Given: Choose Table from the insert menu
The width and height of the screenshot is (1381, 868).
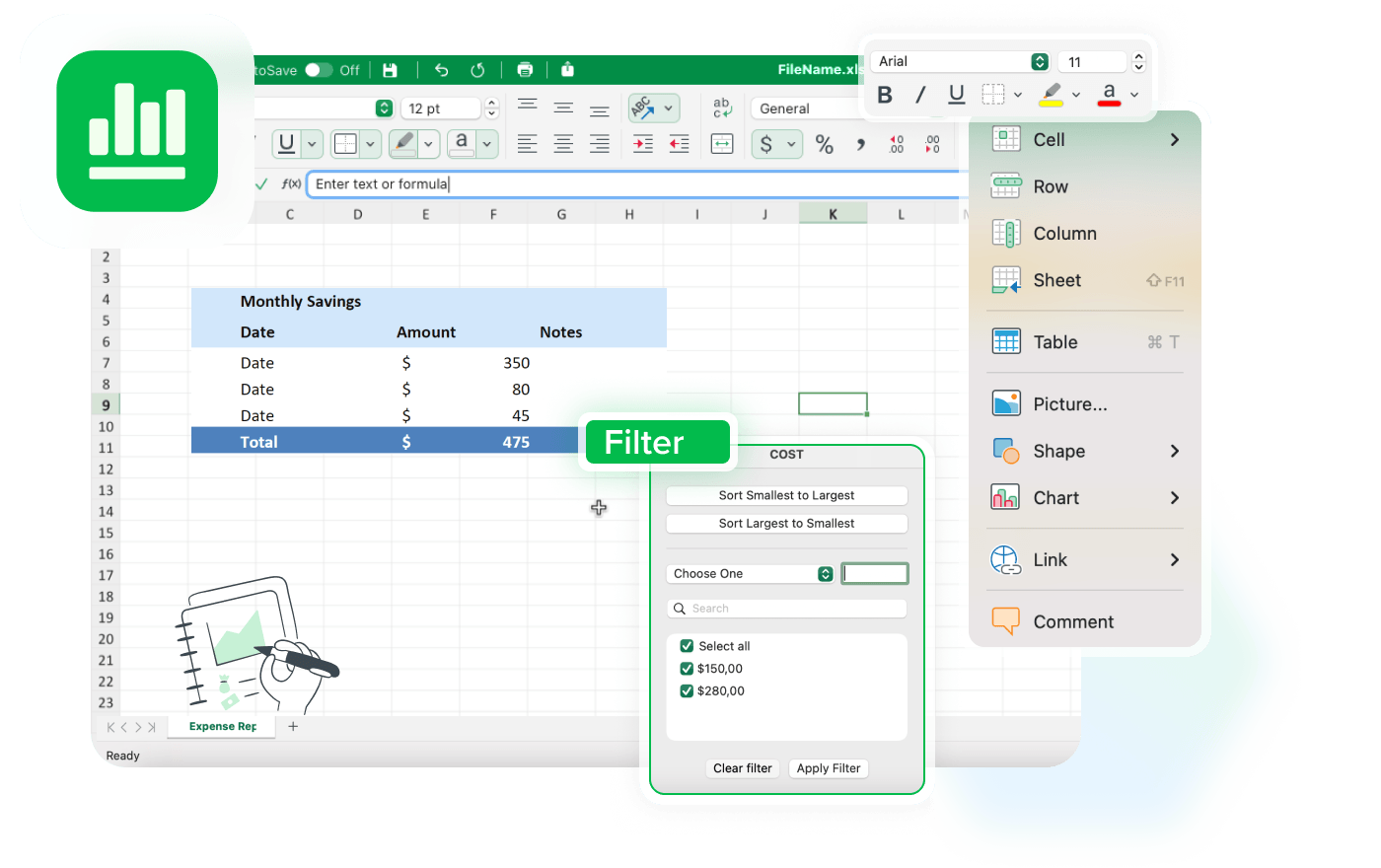Looking at the screenshot, I should tap(1085, 342).
